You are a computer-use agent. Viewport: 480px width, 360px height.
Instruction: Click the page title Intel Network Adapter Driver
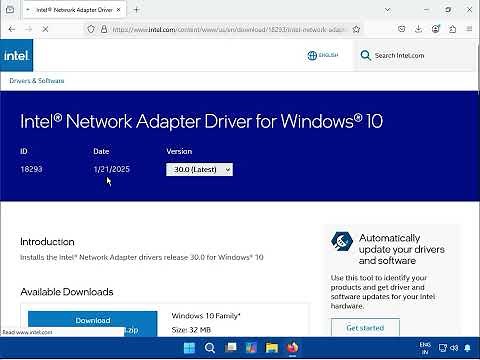point(201,121)
